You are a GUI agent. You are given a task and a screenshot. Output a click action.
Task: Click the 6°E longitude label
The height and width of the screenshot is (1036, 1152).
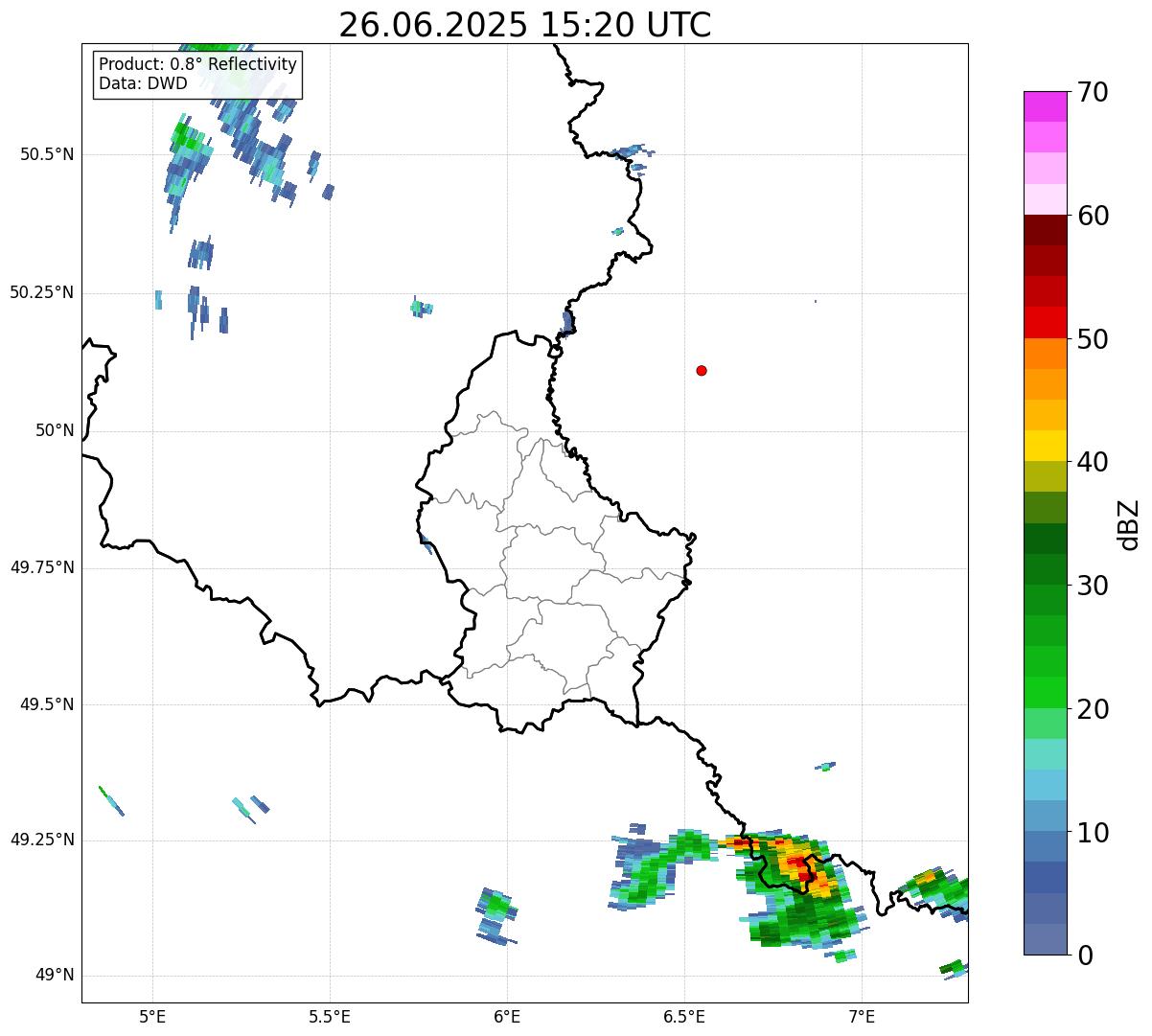click(x=507, y=1016)
